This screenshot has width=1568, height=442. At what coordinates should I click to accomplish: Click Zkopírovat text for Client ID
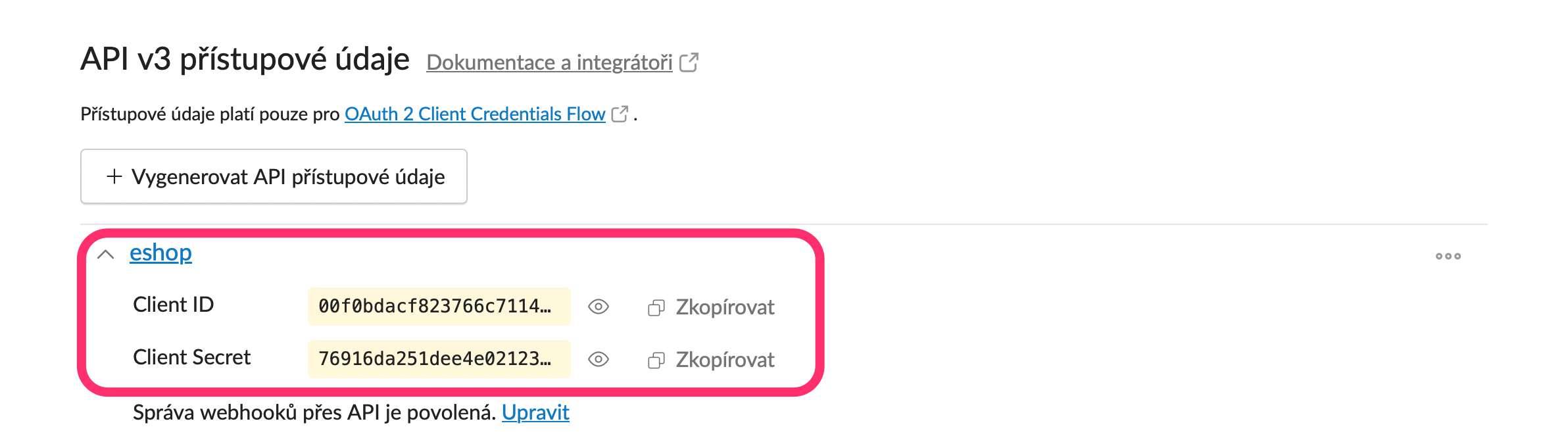pyautogui.click(x=725, y=307)
